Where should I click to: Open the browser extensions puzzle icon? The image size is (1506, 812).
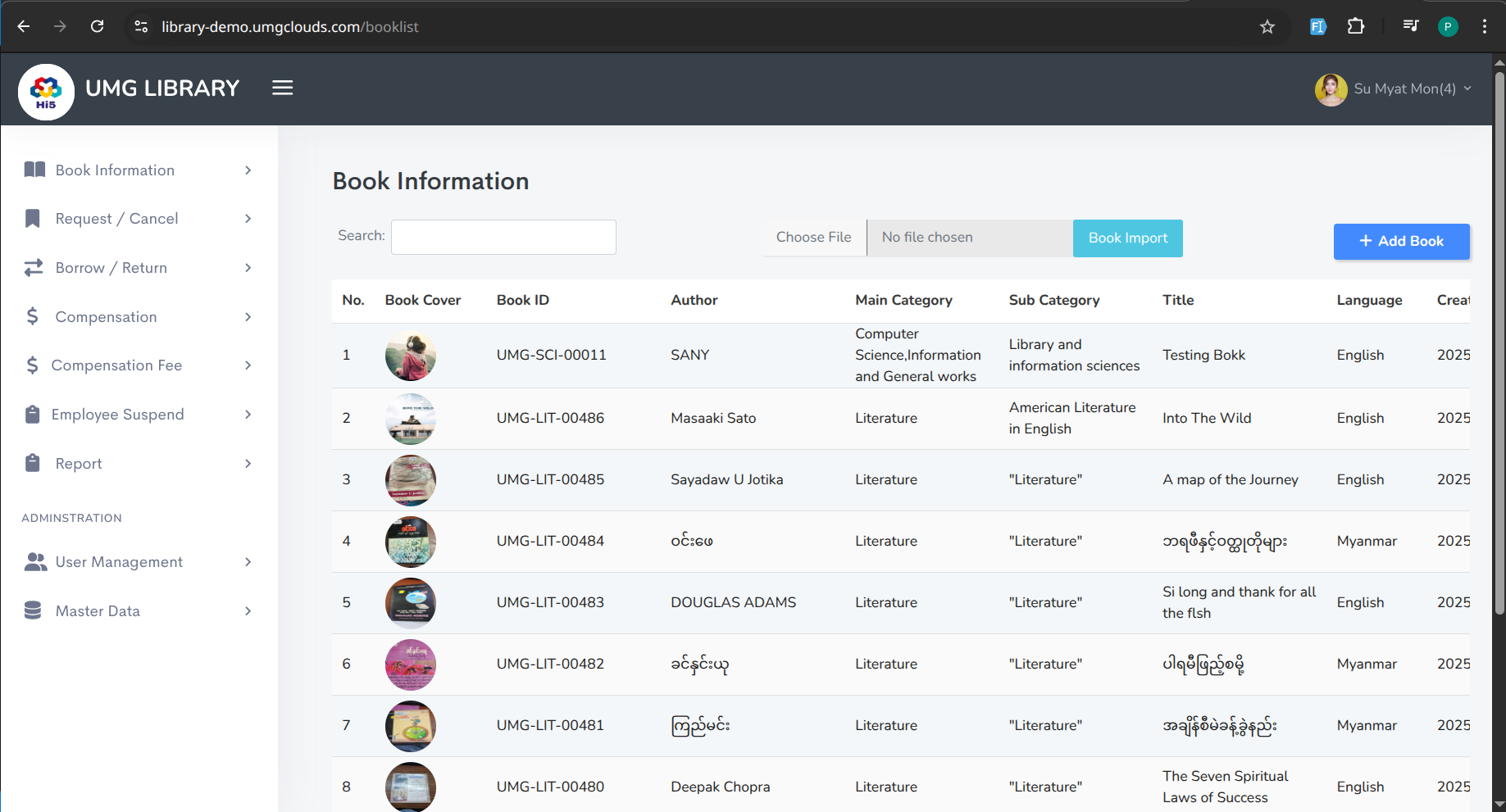pyautogui.click(x=1355, y=27)
